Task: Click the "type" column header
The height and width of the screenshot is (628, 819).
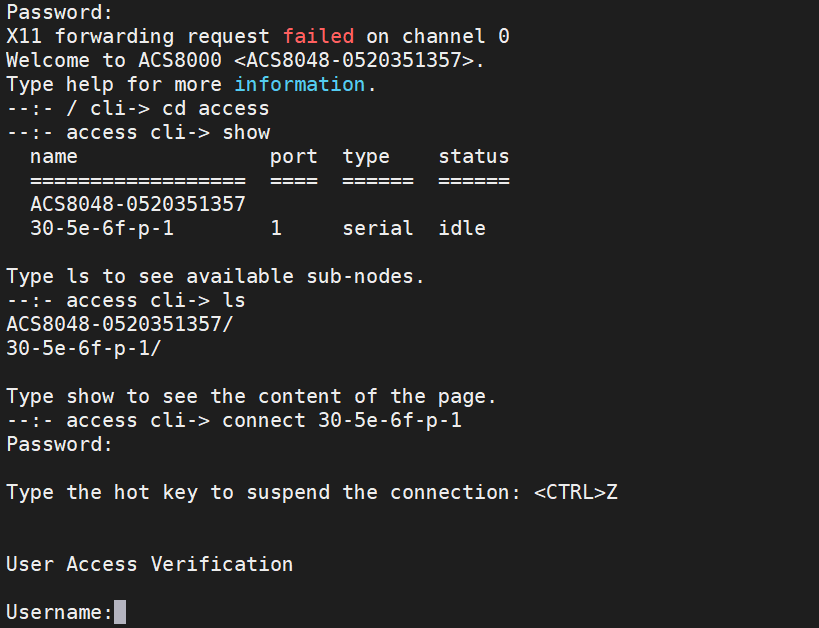Action: click(x=366, y=156)
